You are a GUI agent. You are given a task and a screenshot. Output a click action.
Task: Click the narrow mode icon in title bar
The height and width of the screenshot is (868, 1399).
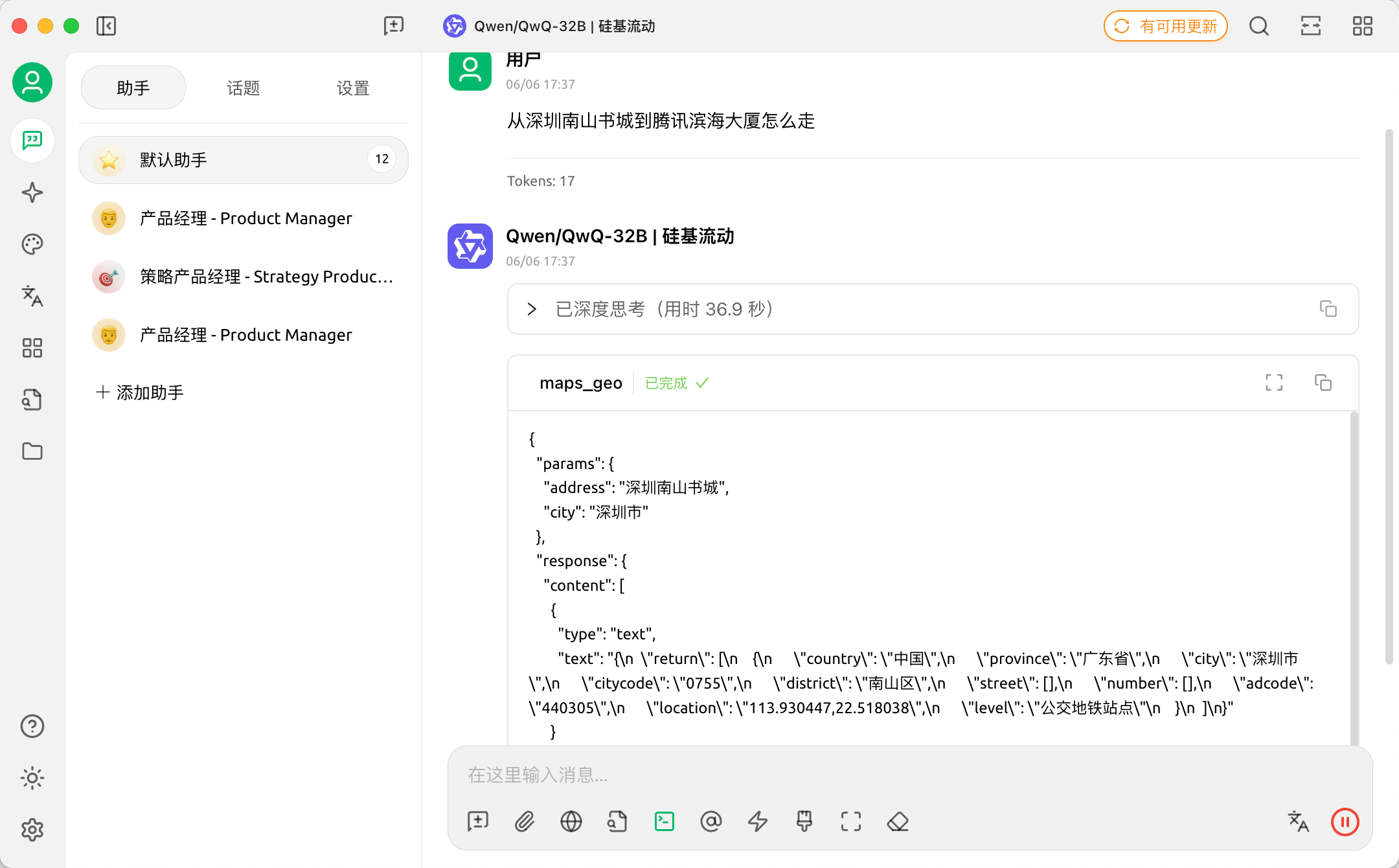pos(1311,26)
